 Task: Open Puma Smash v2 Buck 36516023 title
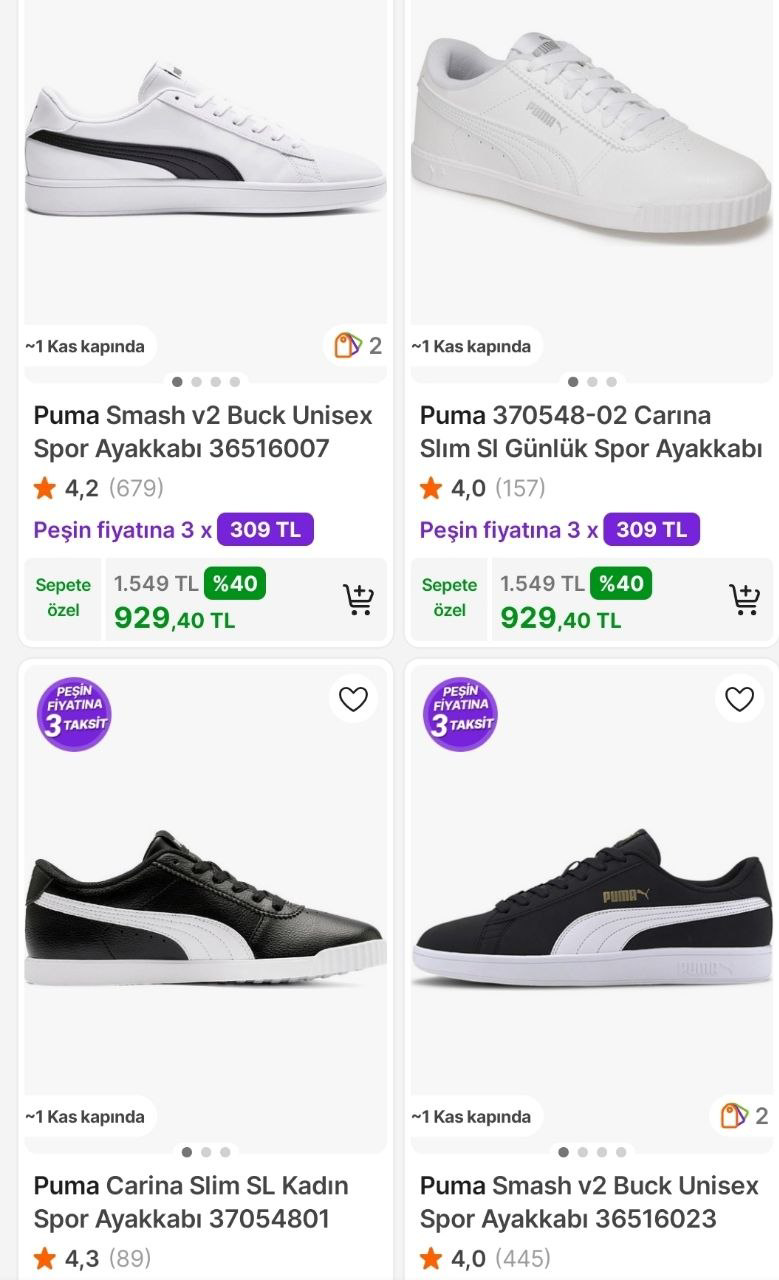(x=589, y=1202)
